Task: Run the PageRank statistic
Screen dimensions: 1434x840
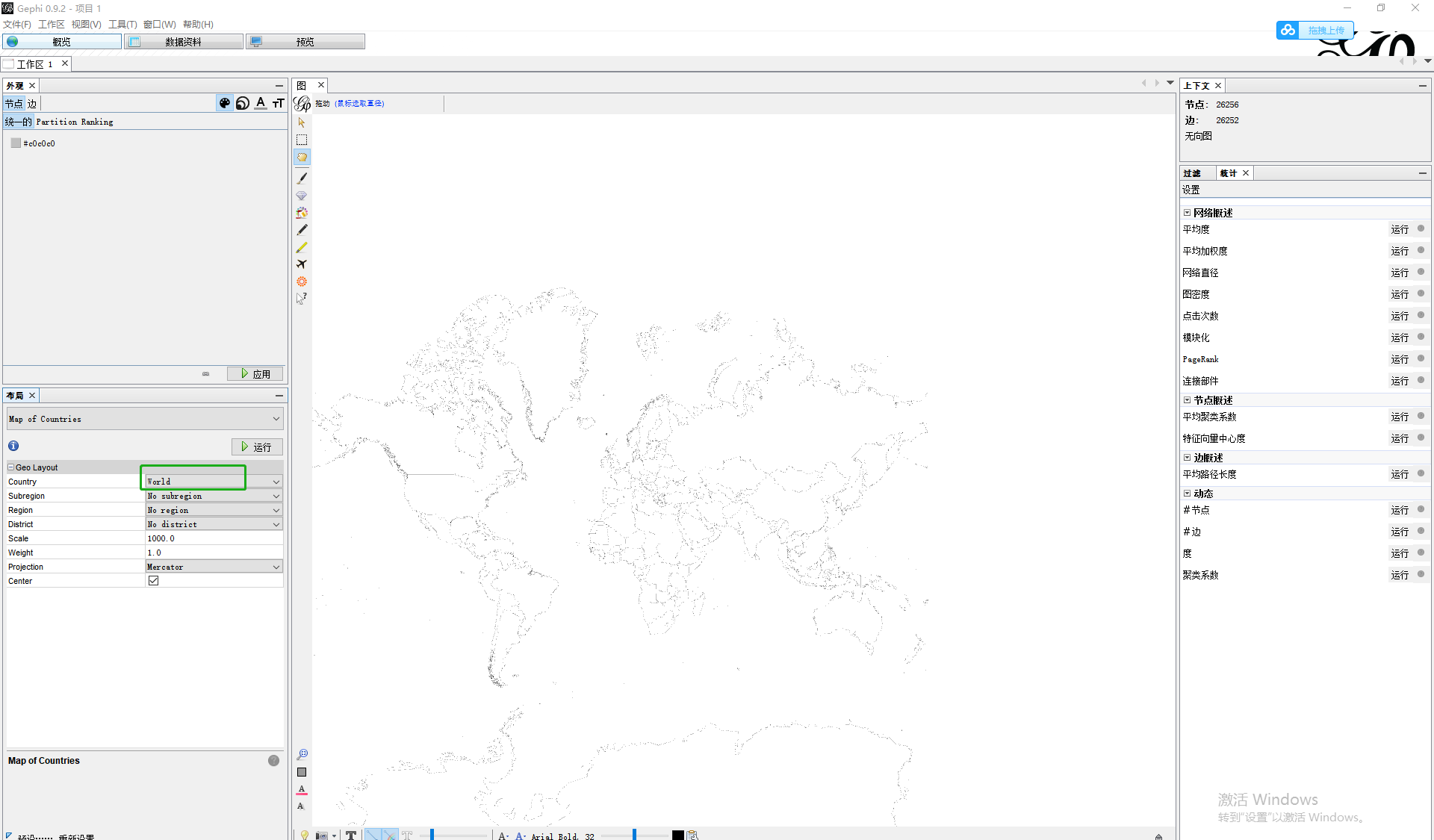Action: click(x=1400, y=359)
